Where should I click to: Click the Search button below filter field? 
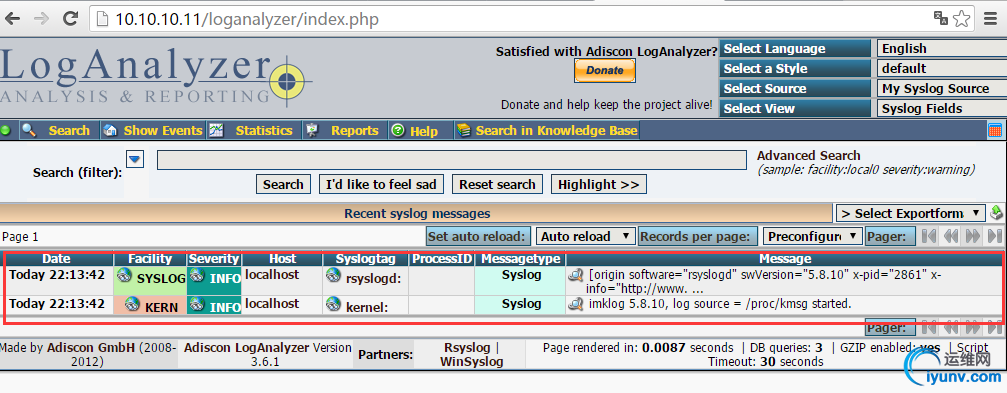click(283, 184)
